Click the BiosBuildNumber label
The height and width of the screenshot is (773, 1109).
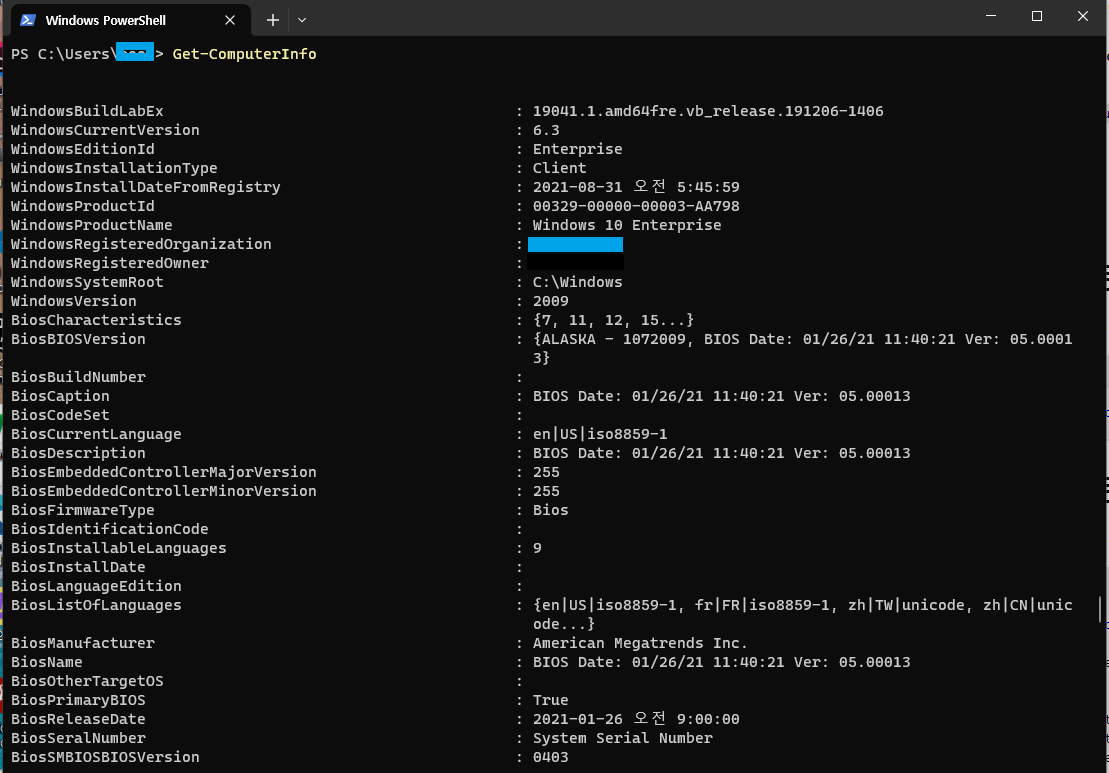coord(78,377)
